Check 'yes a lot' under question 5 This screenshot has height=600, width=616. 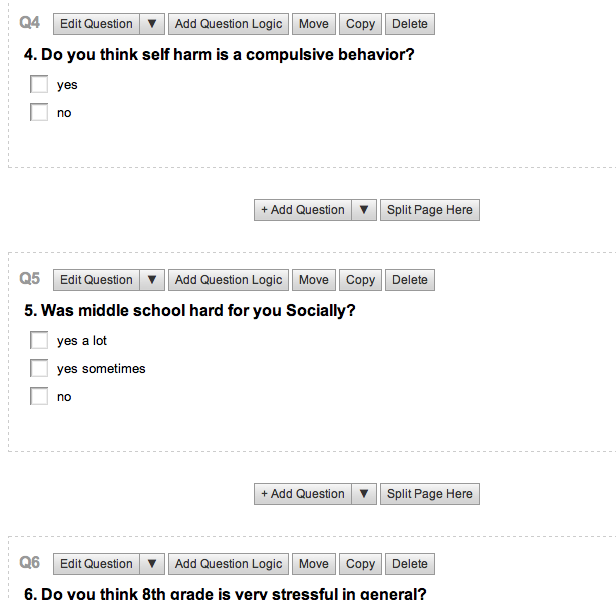39,341
